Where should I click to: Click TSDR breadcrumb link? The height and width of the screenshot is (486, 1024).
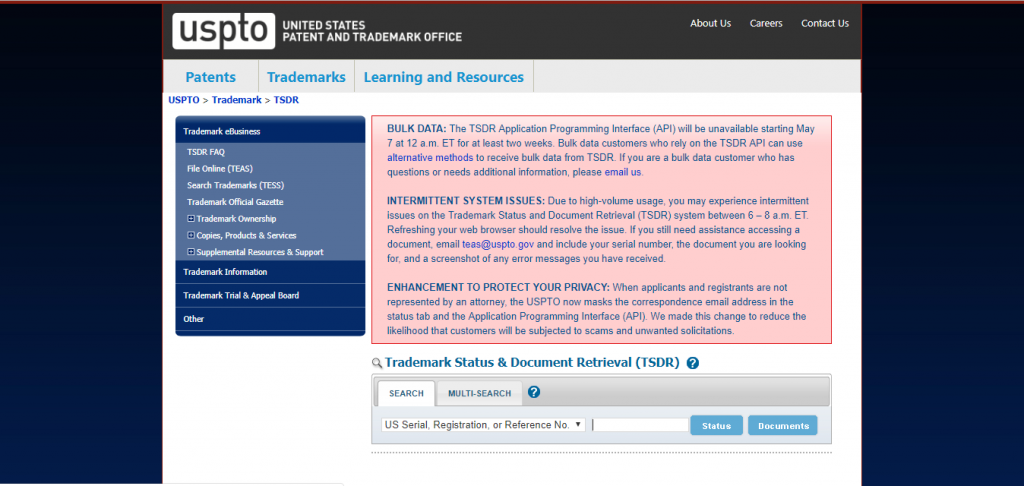click(x=286, y=100)
